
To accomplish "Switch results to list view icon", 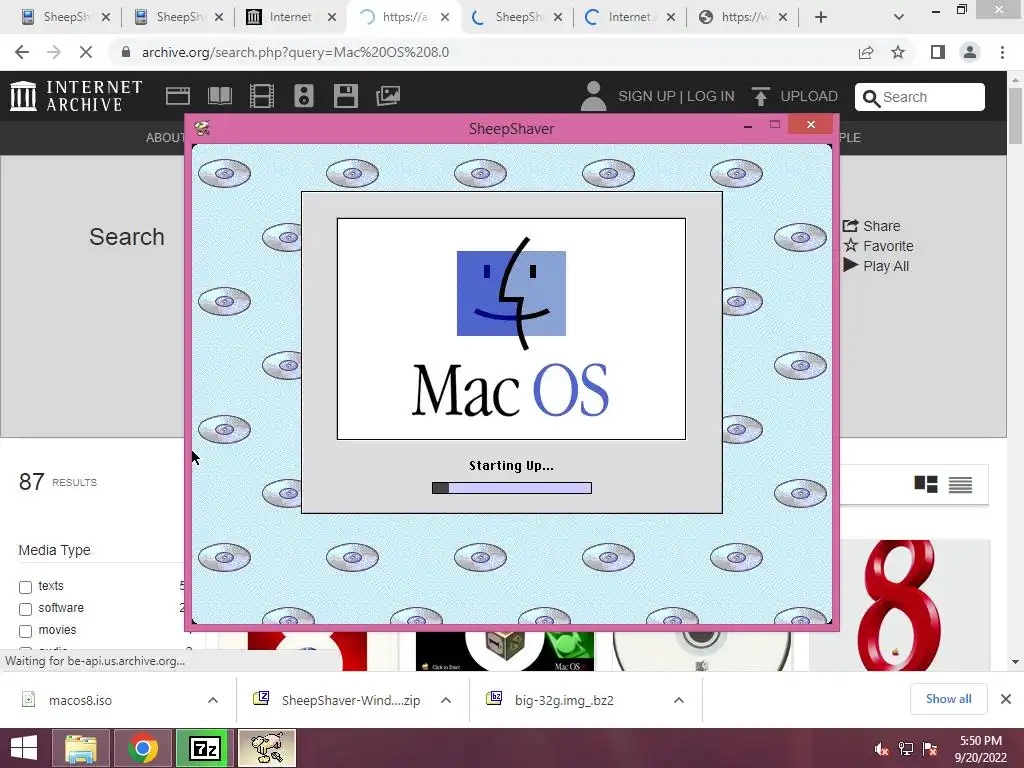I will click(960, 484).
